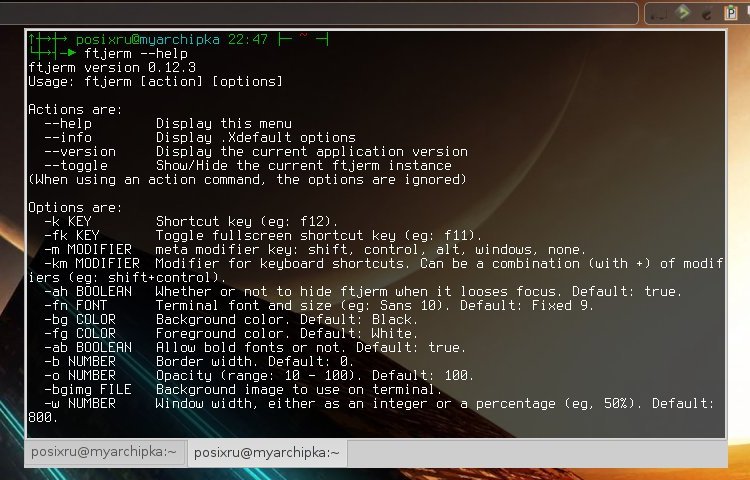Click the 'ftjerm --help' command text
This screenshot has height=480, width=750.
pos(136,54)
